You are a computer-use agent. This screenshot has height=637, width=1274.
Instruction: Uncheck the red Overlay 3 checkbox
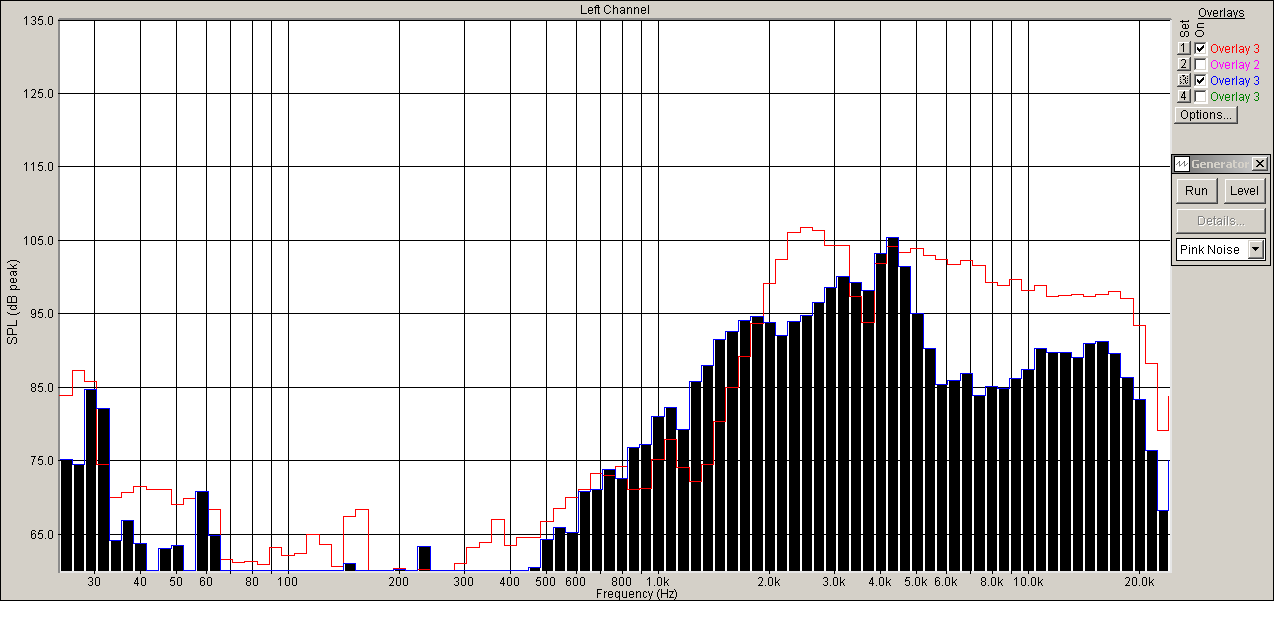(1200, 48)
